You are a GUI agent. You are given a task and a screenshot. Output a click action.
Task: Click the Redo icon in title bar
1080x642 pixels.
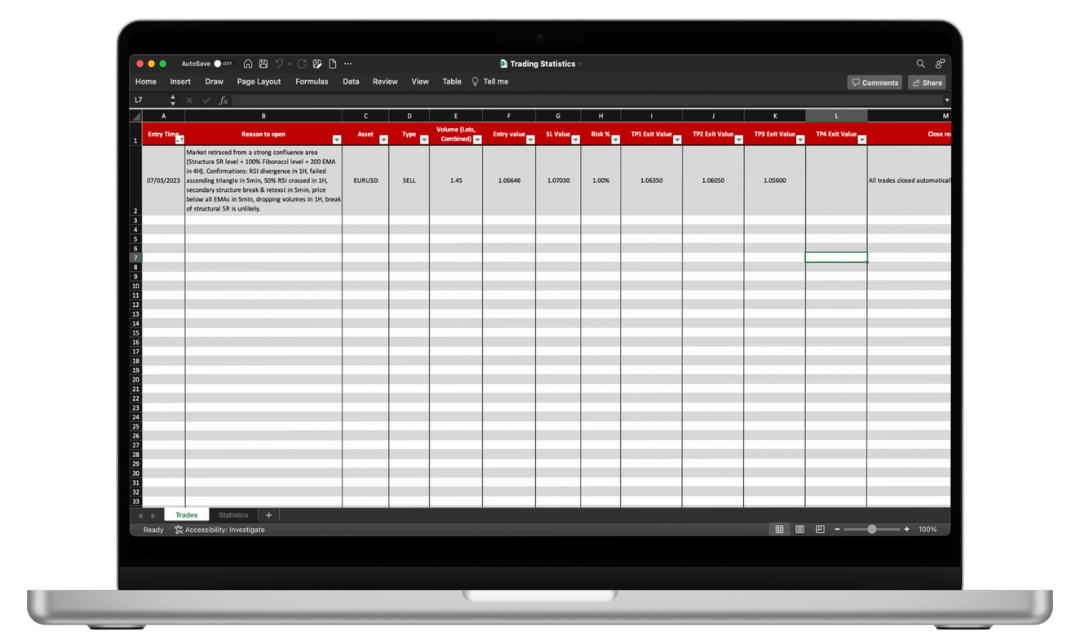pyautogui.click(x=301, y=63)
